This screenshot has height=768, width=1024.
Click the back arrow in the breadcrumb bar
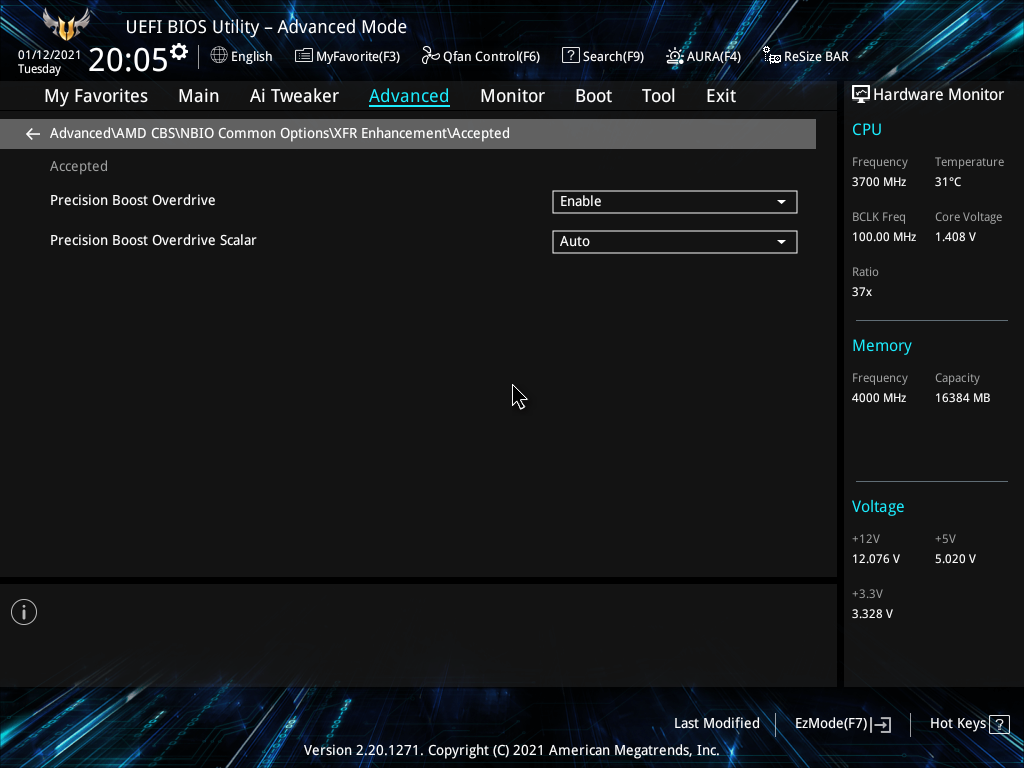33,134
